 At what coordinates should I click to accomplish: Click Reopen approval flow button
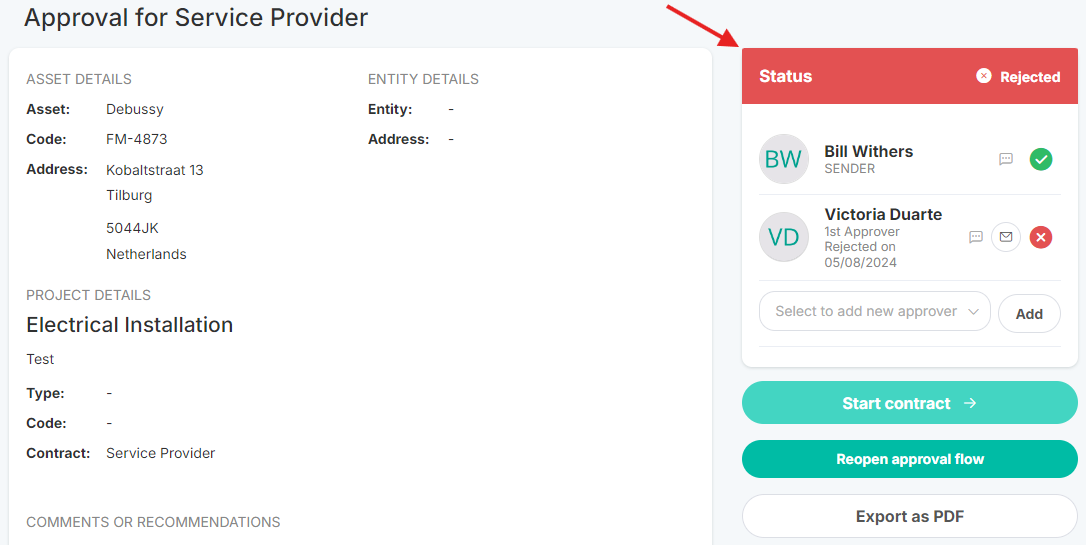pos(909,459)
